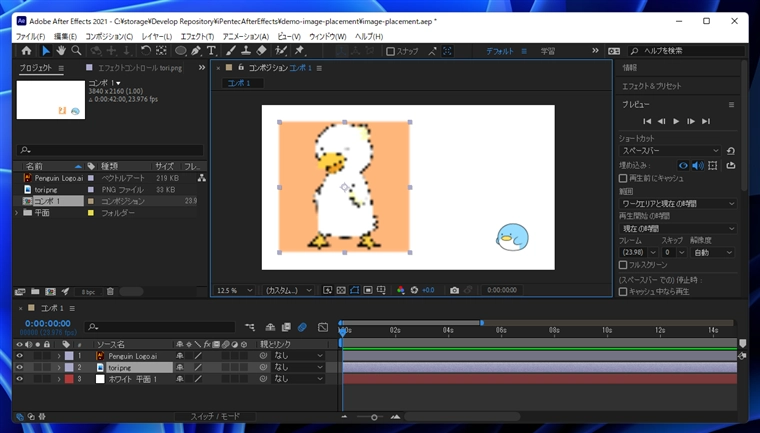Screen dimensions: 760x433
Task: Jump to the last frame
Action: (x=706, y=121)
